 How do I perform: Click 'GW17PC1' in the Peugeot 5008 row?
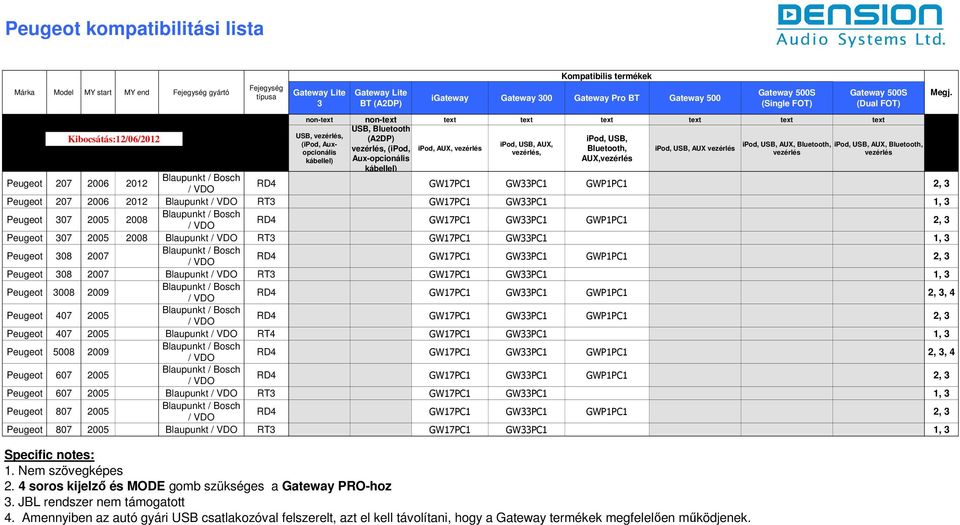pyautogui.click(x=449, y=352)
